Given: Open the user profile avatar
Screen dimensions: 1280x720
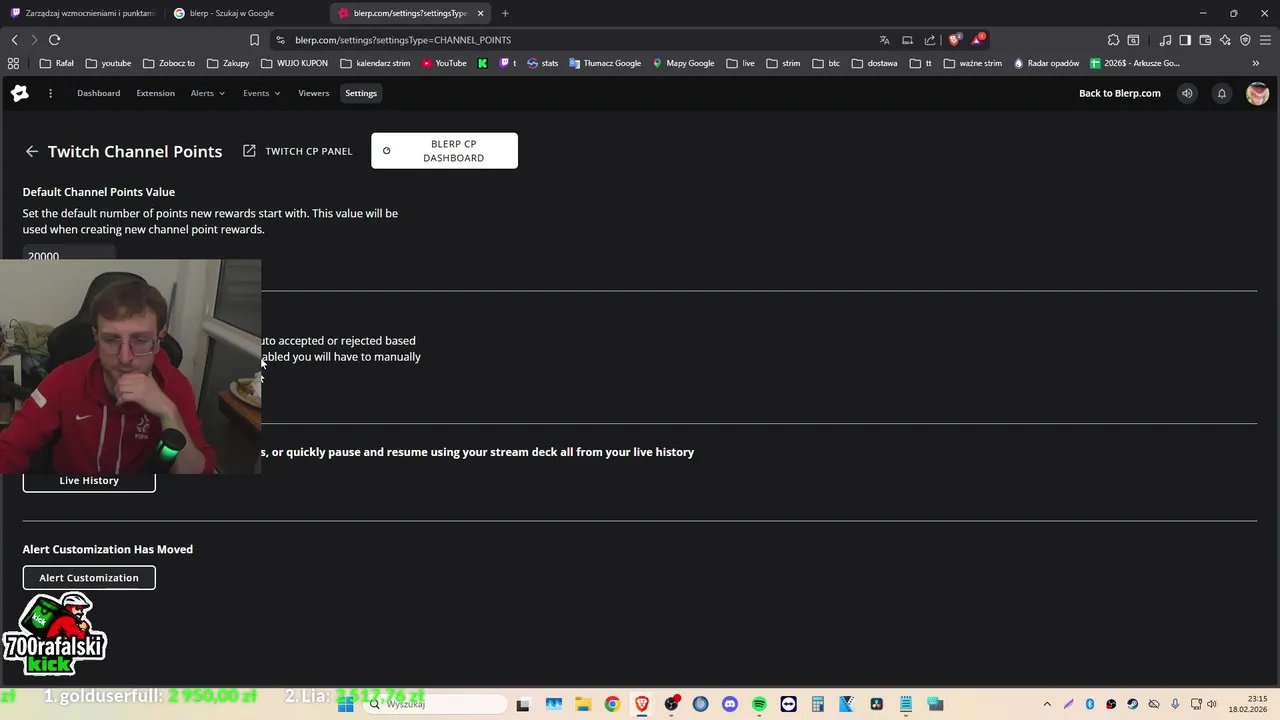Looking at the screenshot, I should (1257, 93).
